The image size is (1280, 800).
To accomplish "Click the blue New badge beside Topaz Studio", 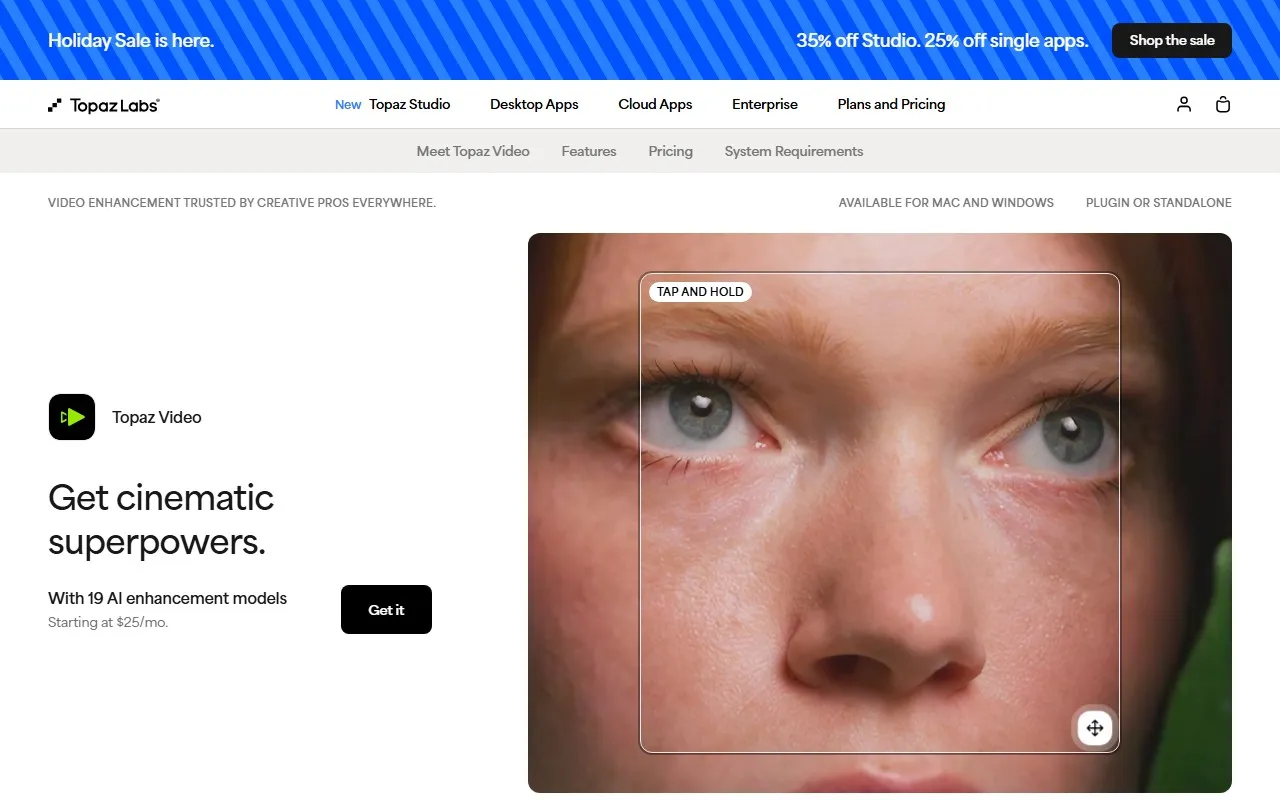I will click(x=348, y=104).
